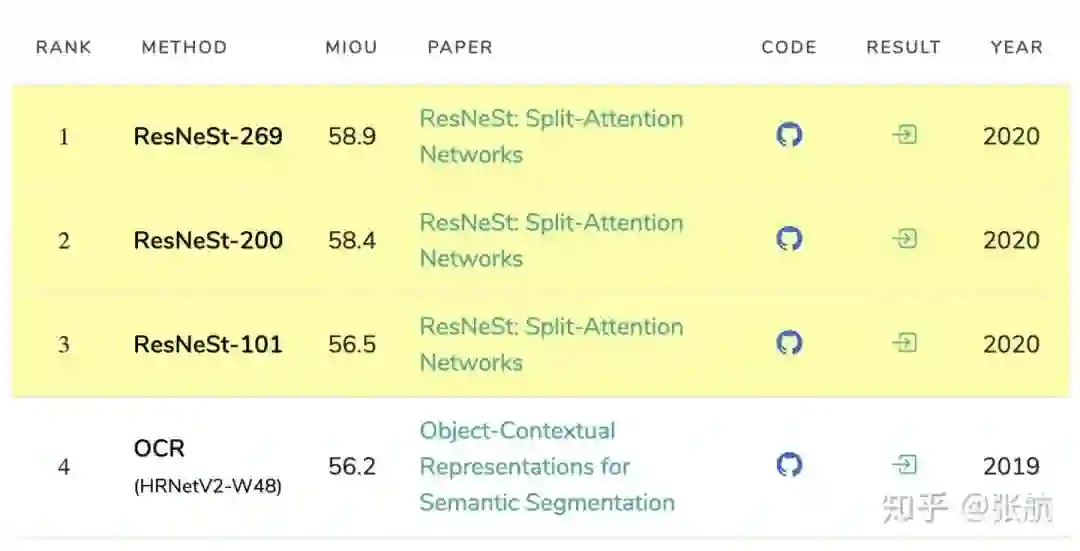Open GitHub code for ResNeSt-269
The height and width of the screenshot is (551, 1080).
(x=789, y=135)
